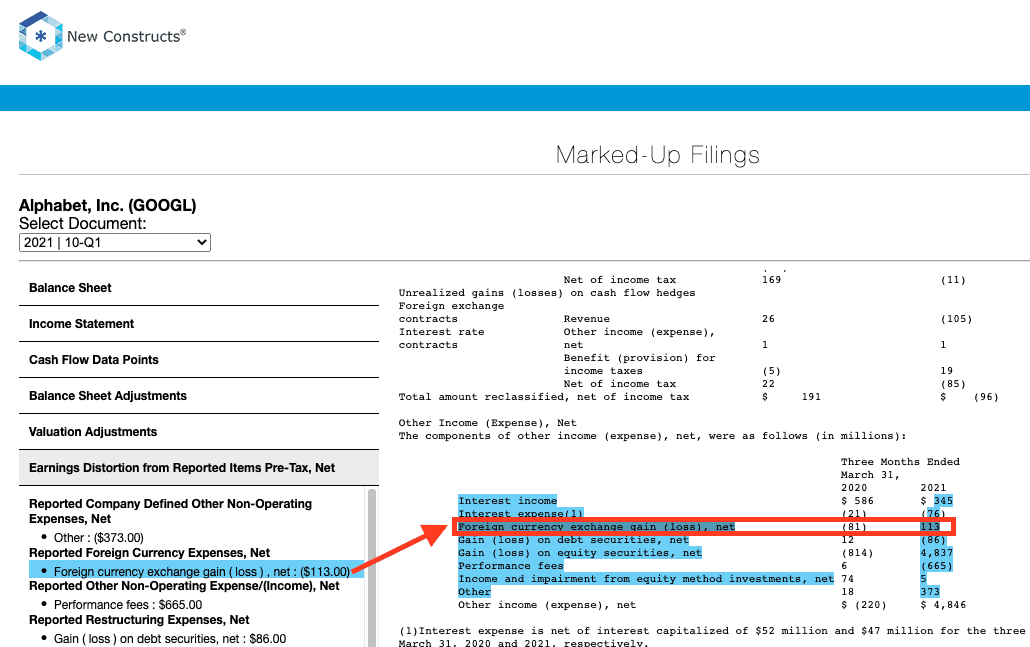Click Total amount reclassified, net of income tax

[x=544, y=397]
